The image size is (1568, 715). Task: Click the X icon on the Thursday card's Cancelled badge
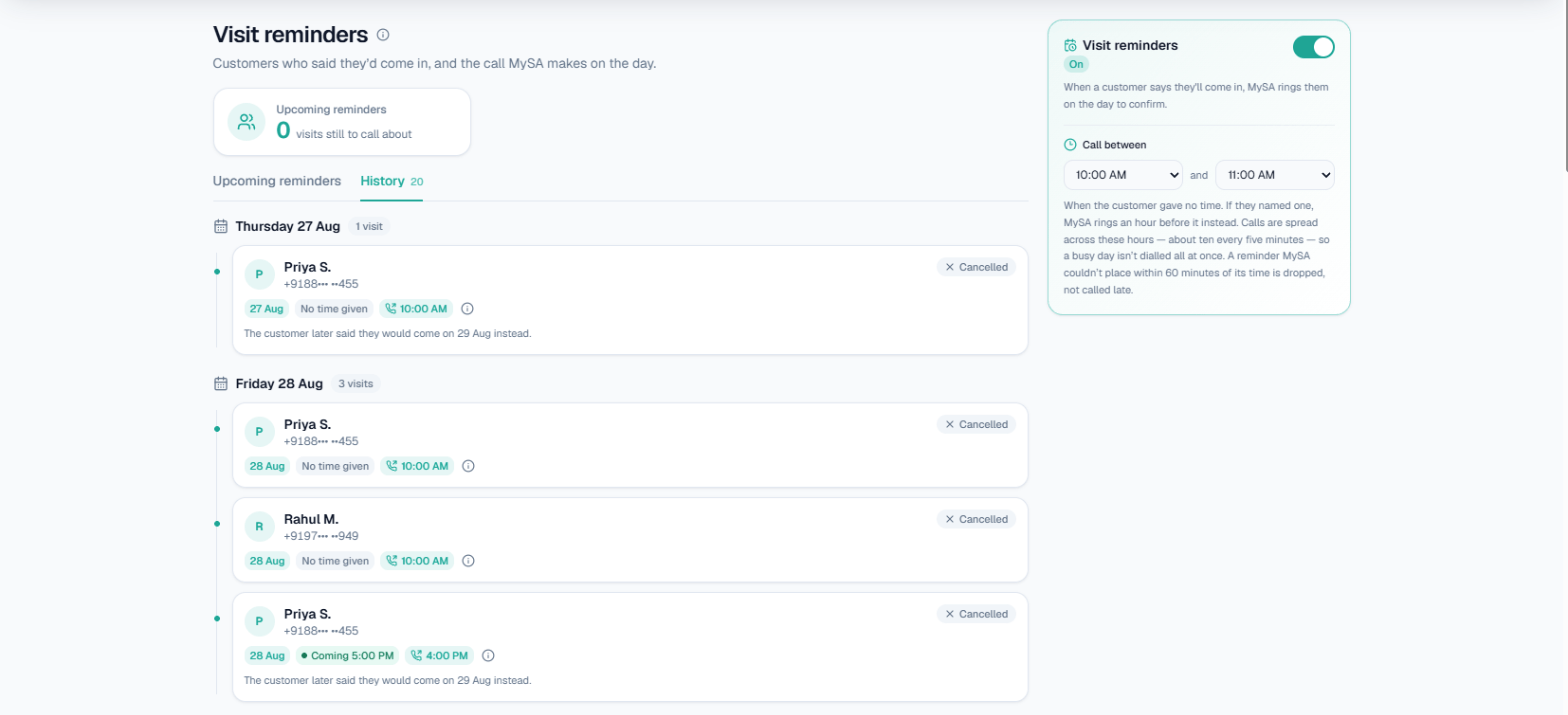(950, 267)
